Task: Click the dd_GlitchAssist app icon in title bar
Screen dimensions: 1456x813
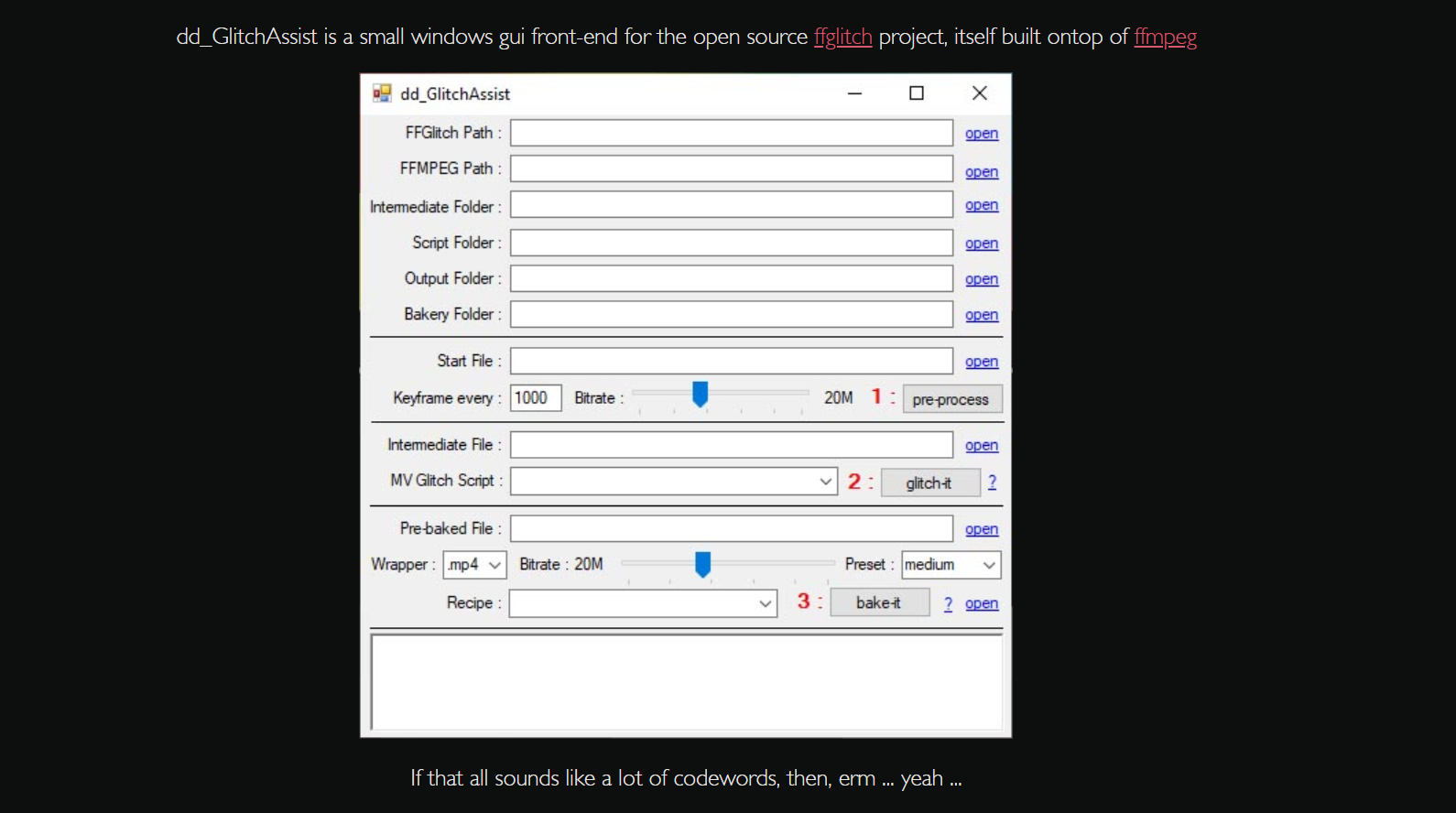Action: 382,93
